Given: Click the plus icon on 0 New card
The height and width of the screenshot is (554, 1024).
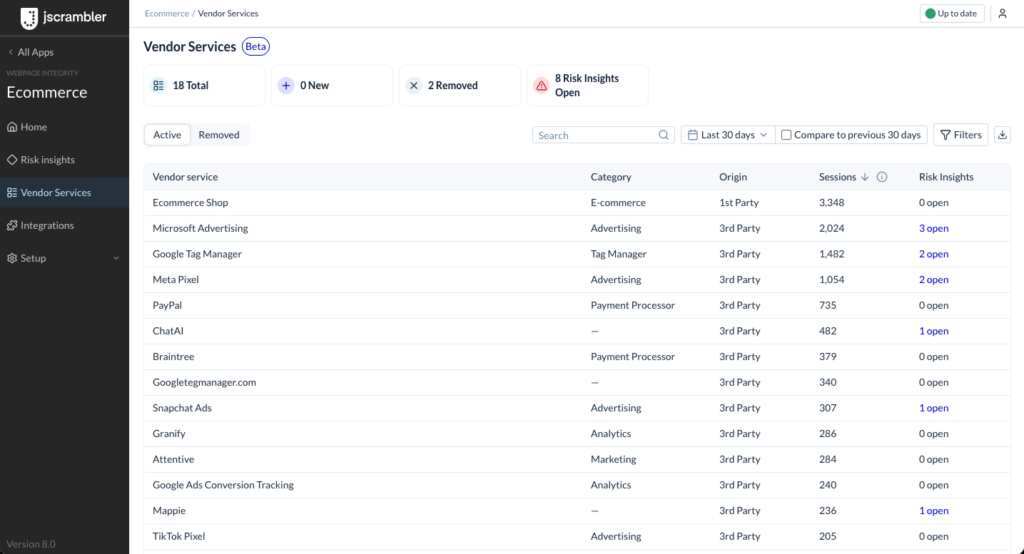Looking at the screenshot, I should pyautogui.click(x=286, y=86).
